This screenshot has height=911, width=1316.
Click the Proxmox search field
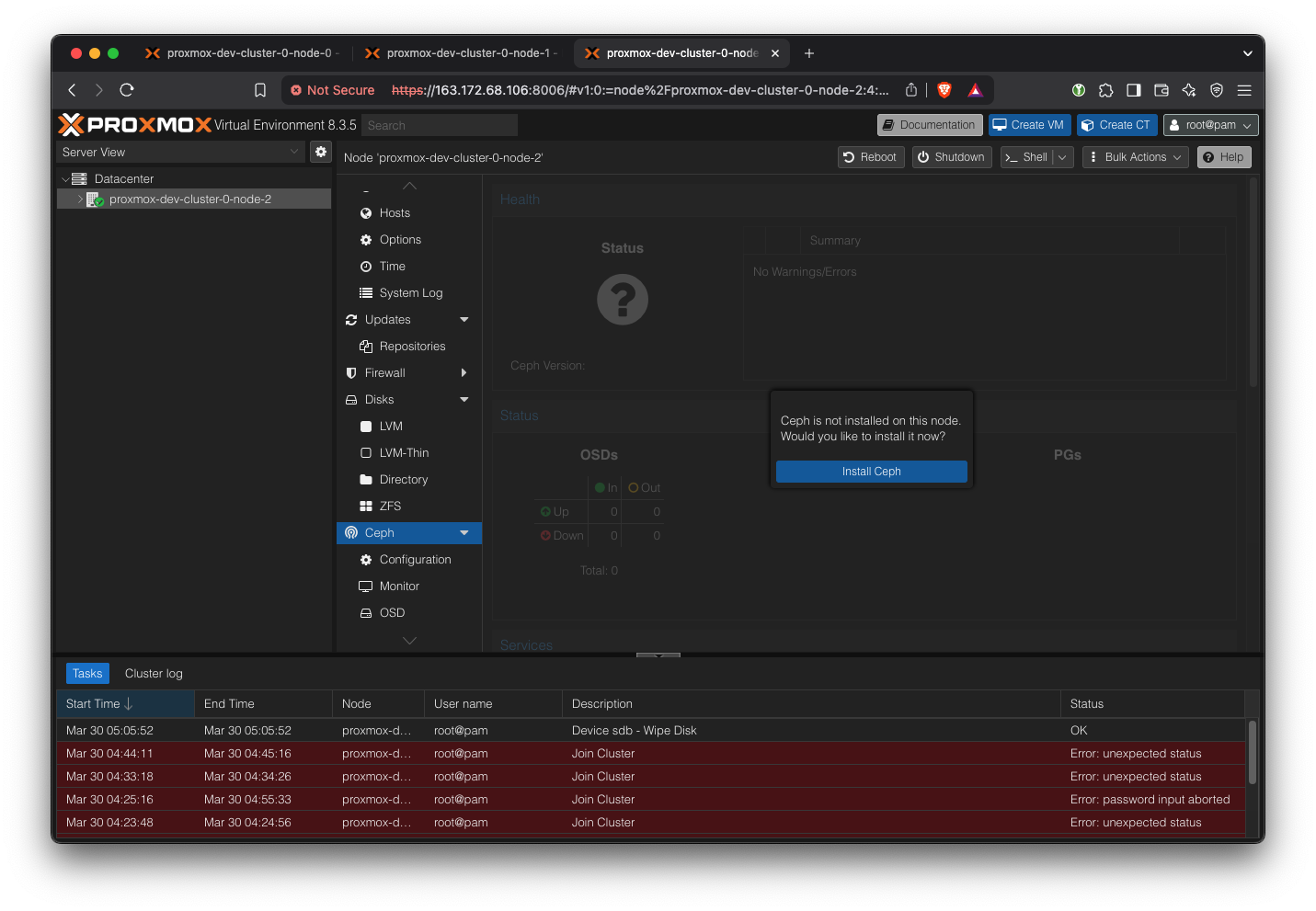coord(439,125)
